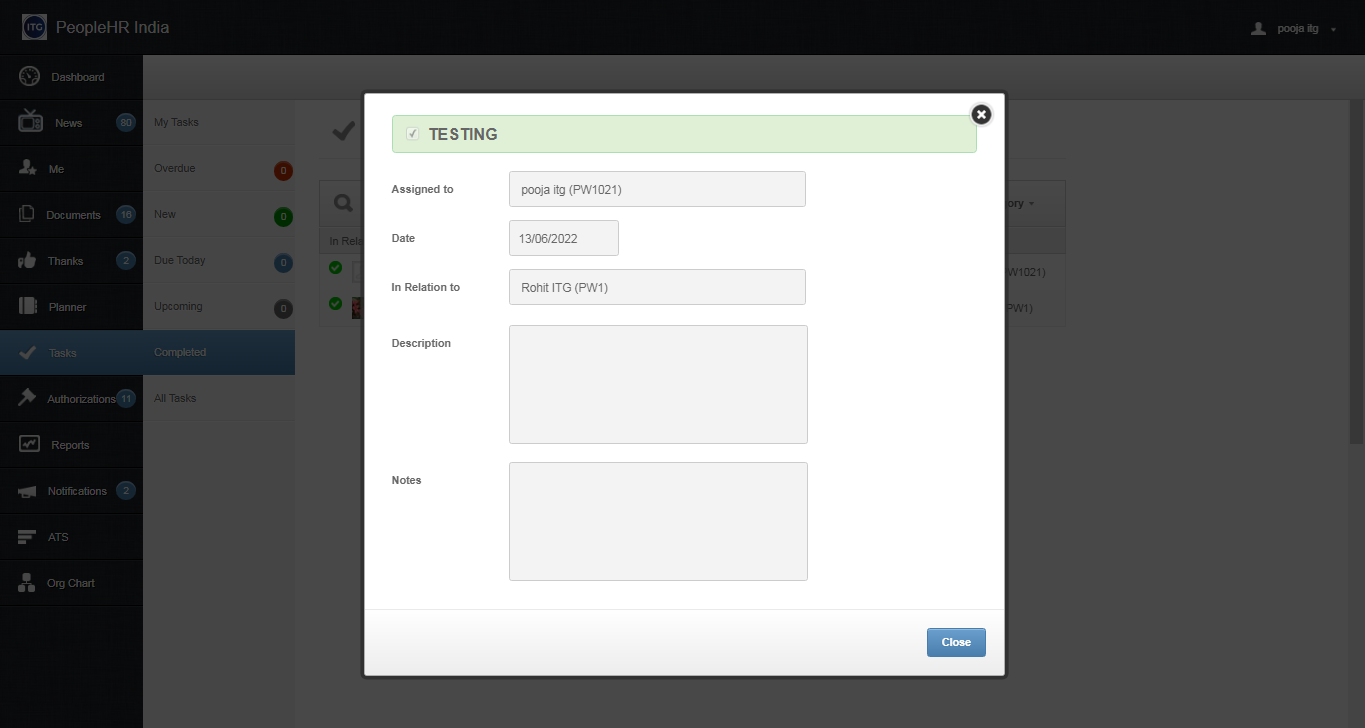Open Reports chart icon
This screenshot has width=1365, height=728.
point(29,444)
